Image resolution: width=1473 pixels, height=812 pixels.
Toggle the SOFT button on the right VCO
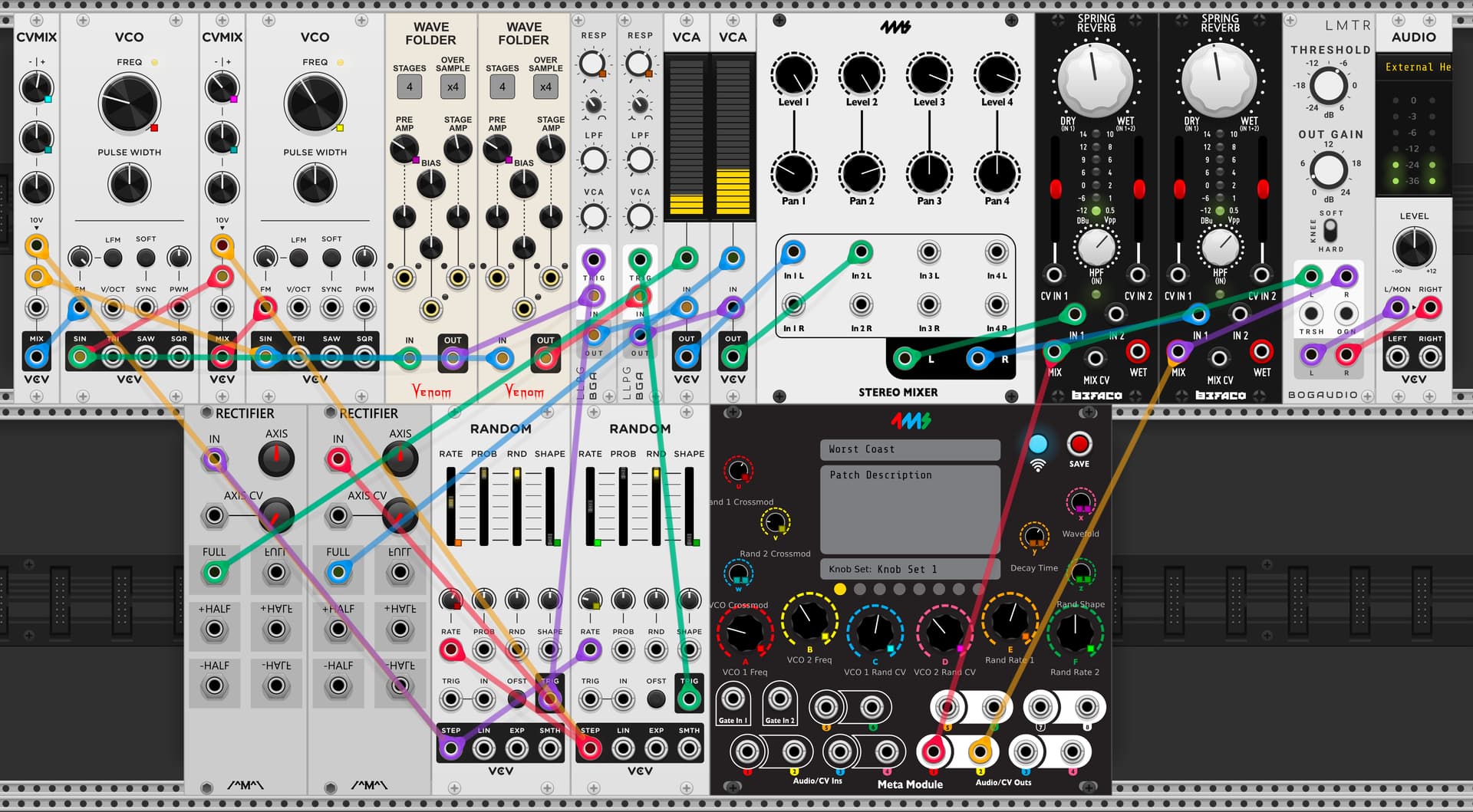coord(331,258)
